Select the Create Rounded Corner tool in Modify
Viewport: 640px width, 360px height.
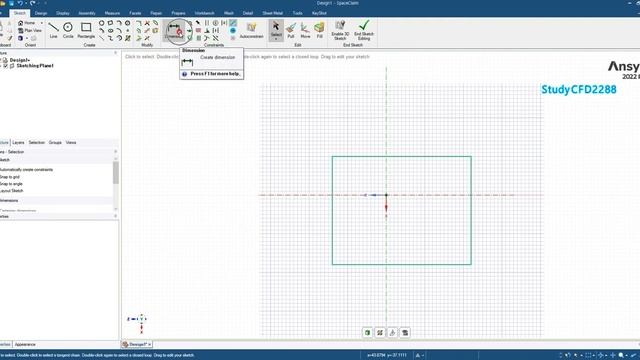[139, 23]
